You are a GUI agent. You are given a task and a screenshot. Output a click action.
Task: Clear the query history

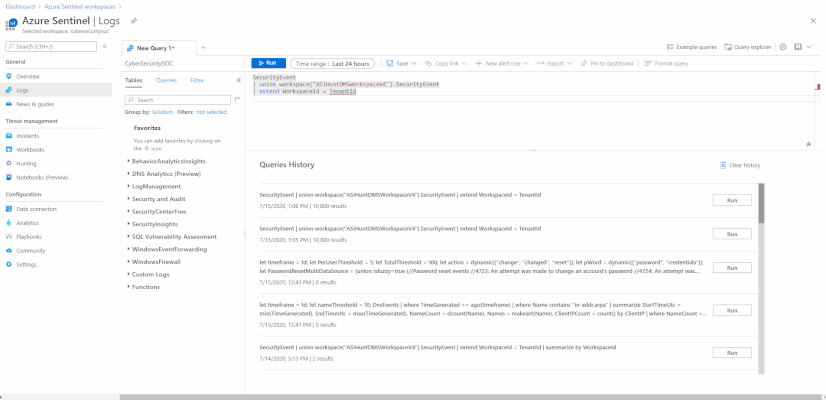click(x=740, y=165)
